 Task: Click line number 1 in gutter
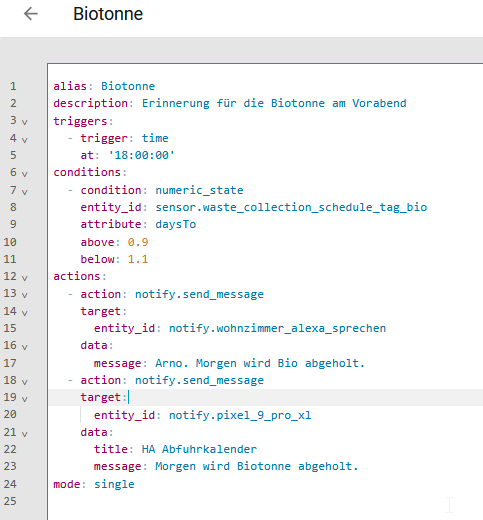point(13,86)
